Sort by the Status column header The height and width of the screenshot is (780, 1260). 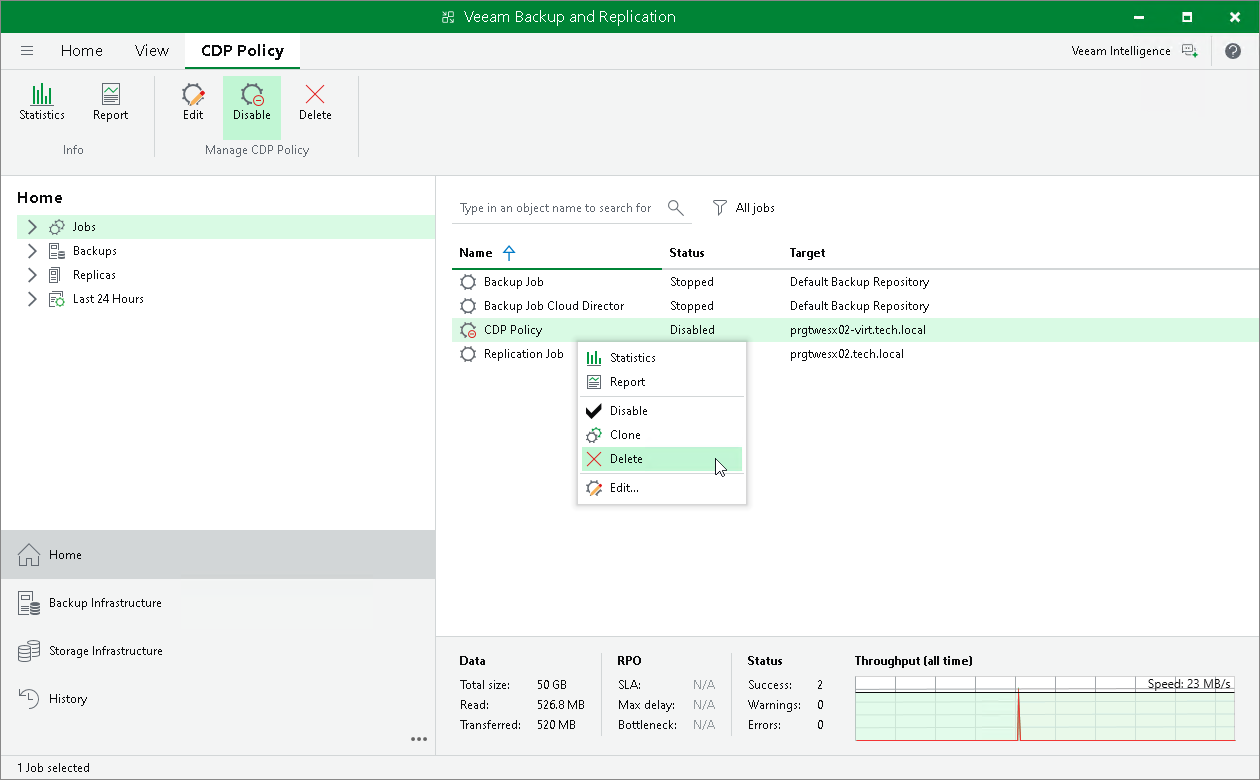point(687,253)
